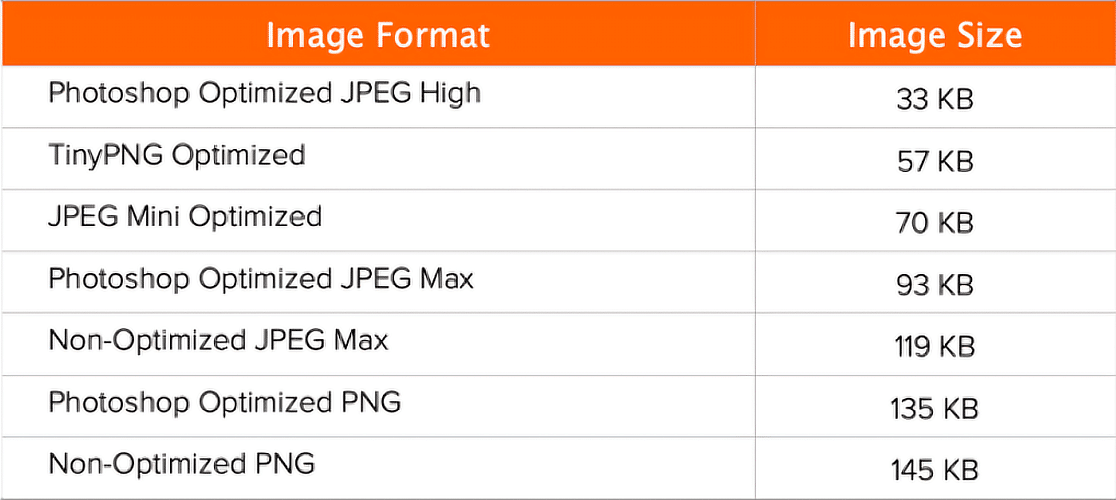Click the 119 KB size value
Image resolution: width=1116 pixels, height=500 pixels.
tap(934, 346)
